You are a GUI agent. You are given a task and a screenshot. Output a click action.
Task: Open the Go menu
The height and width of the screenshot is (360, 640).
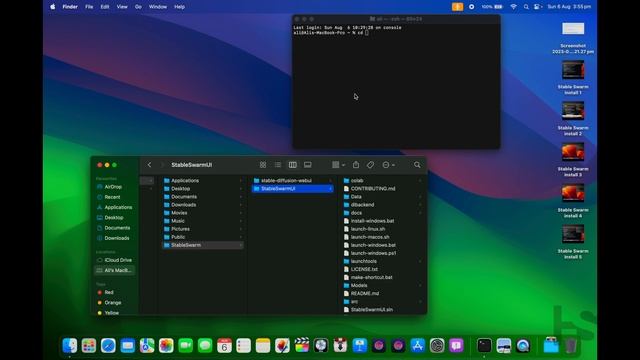[x=138, y=7]
